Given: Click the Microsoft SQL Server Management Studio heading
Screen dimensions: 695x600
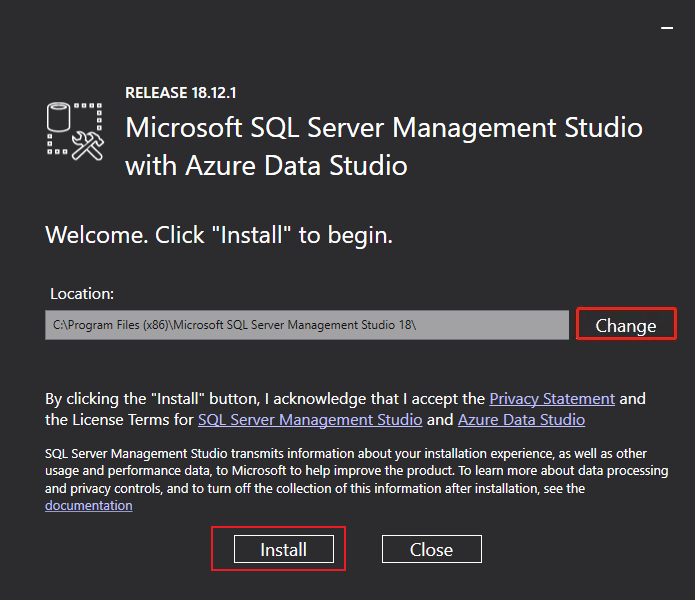Looking at the screenshot, I should click(384, 128).
